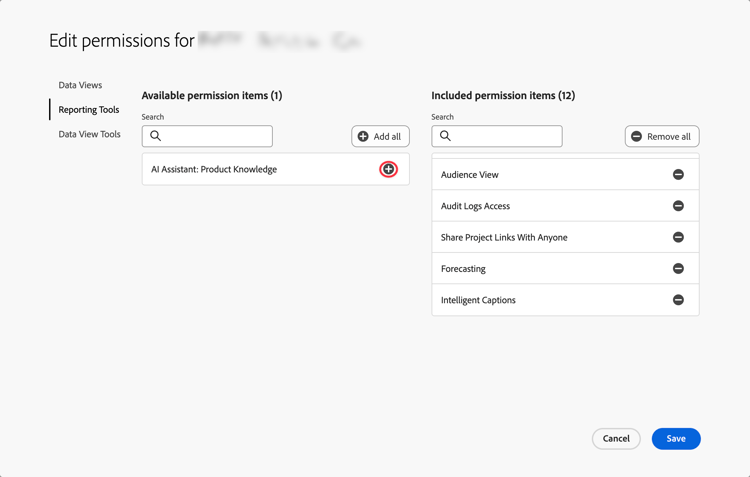Add AI Assistant: Product Knowledge permission
Viewport: 750px width, 477px height.
tap(388, 169)
